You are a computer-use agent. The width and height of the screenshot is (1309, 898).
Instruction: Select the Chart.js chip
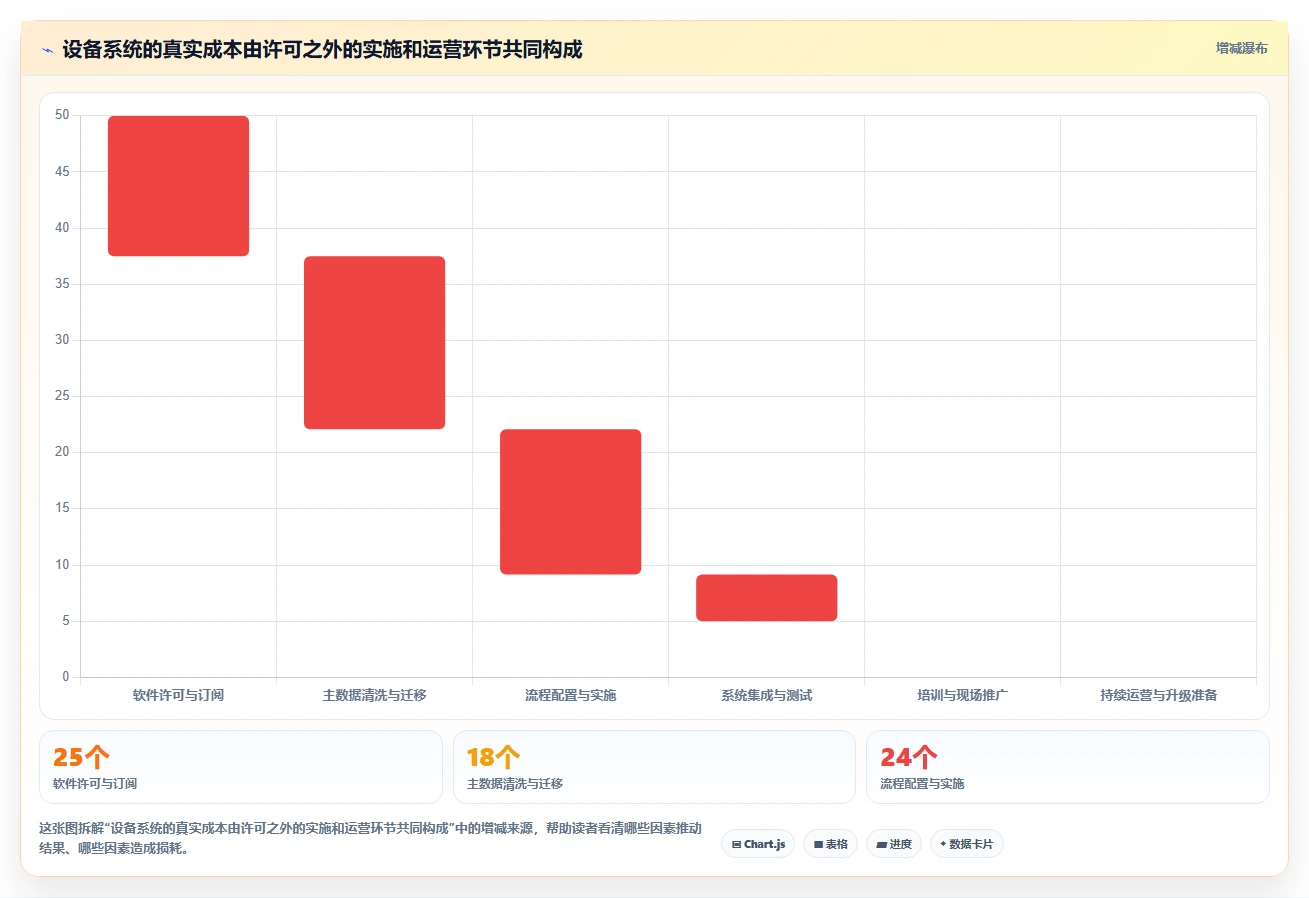758,844
